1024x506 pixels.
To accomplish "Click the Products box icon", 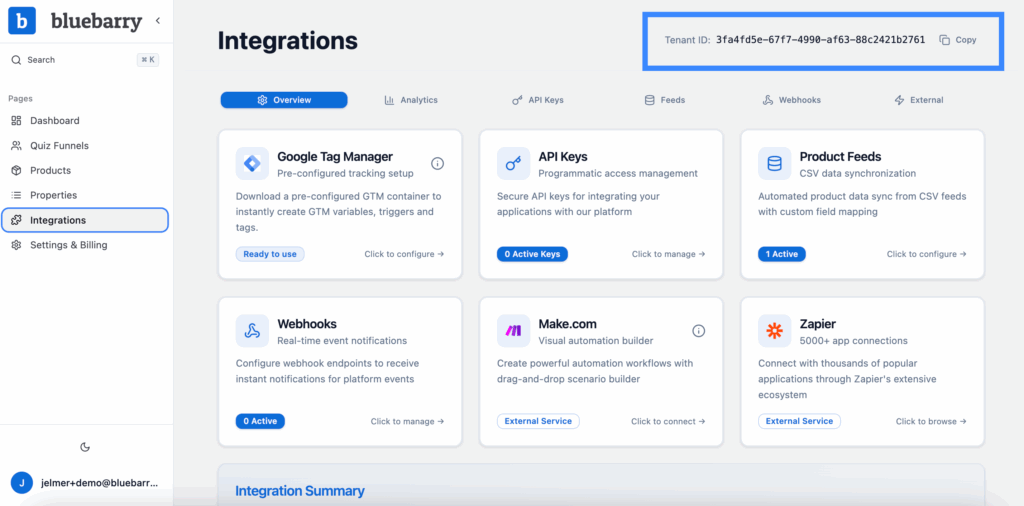I will pyautogui.click(x=16, y=170).
